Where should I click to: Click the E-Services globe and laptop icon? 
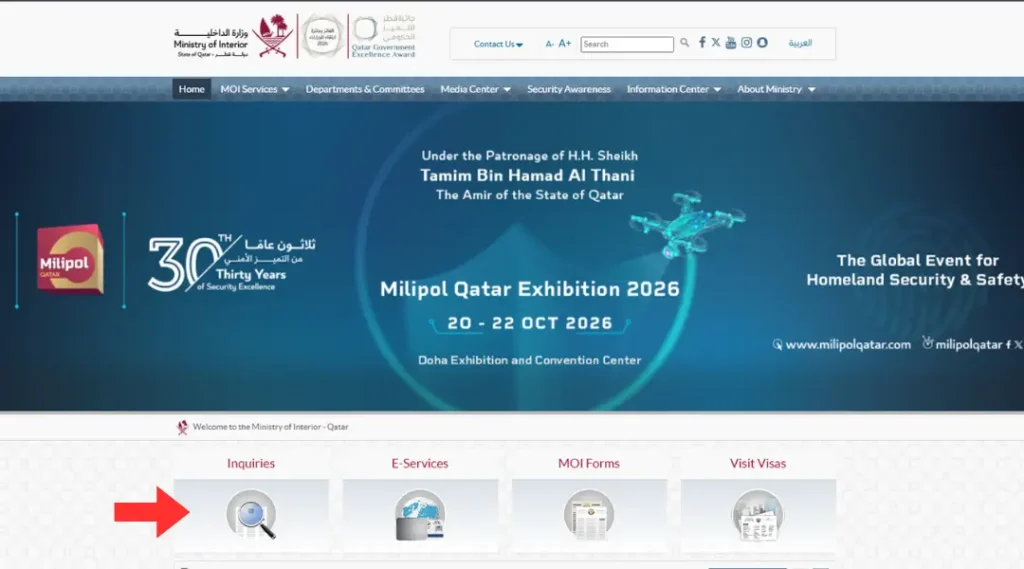[420, 515]
